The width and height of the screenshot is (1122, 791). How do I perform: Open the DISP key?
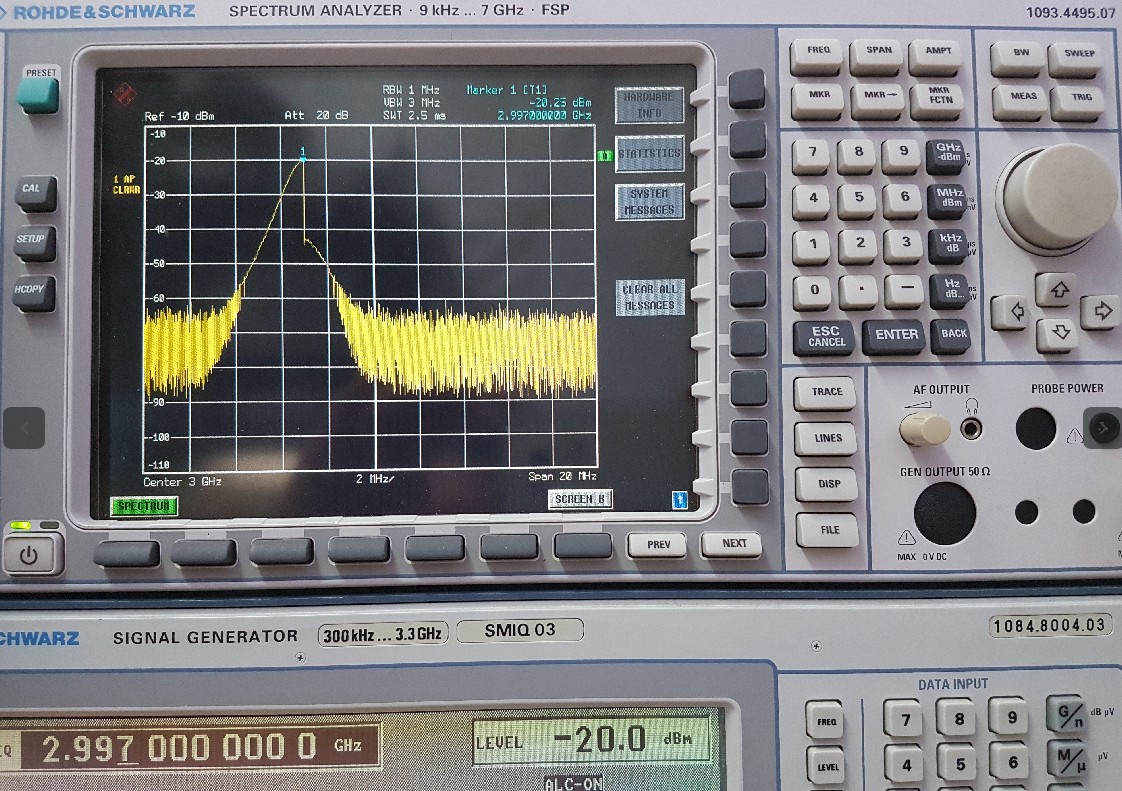[827, 487]
